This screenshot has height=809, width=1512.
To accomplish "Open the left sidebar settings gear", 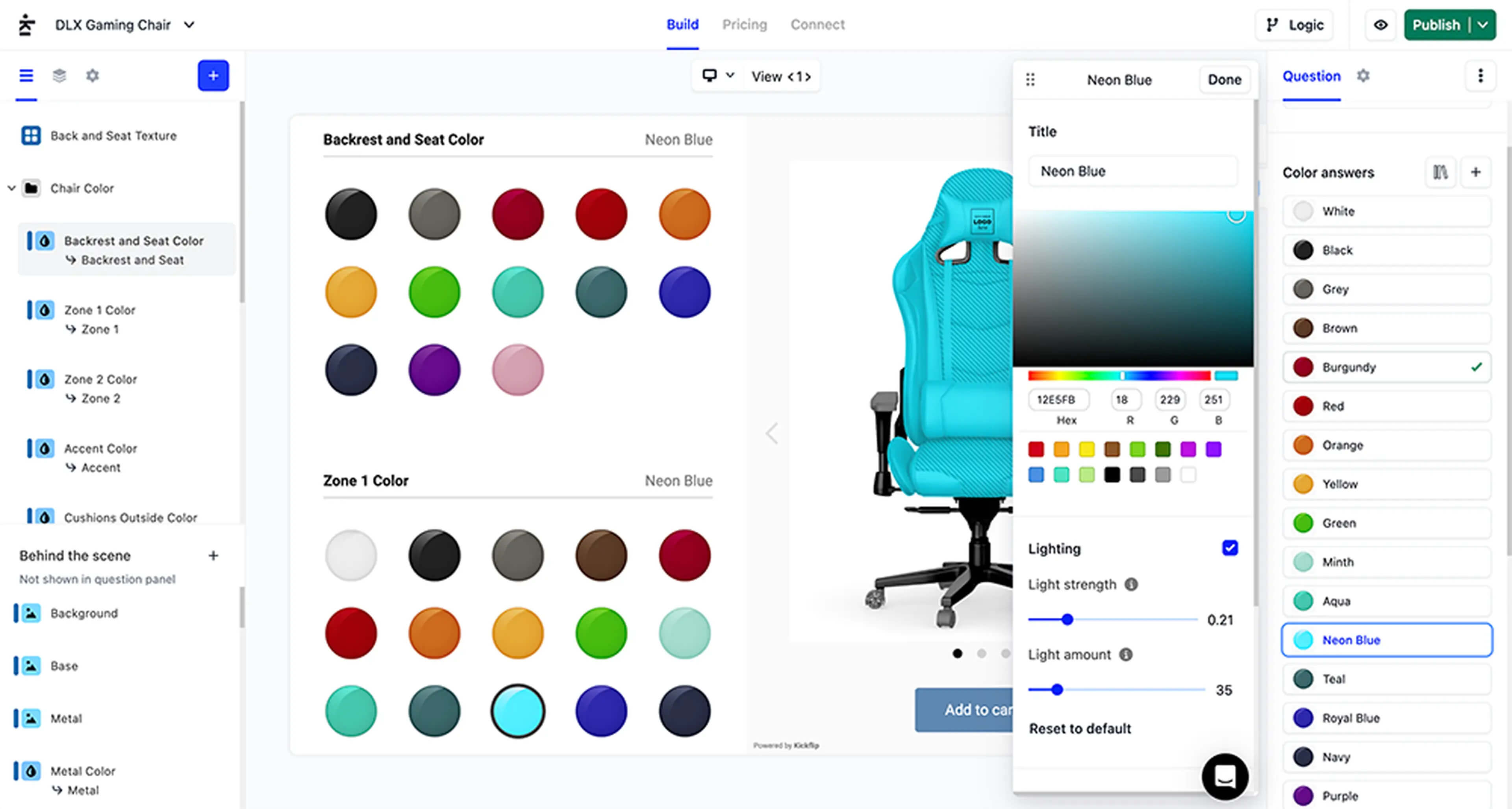I will click(x=92, y=76).
